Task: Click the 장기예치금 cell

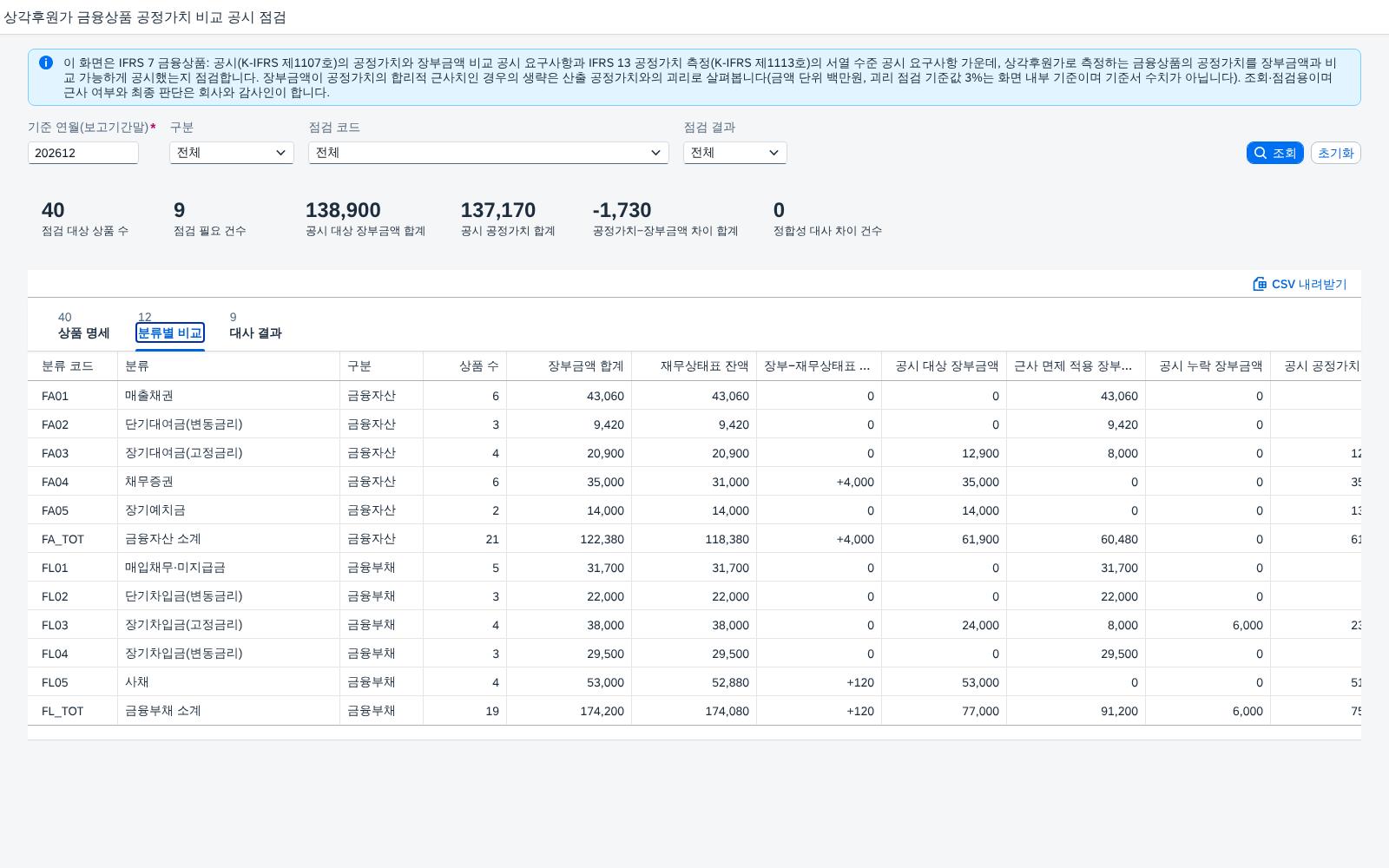Action: click(229, 510)
